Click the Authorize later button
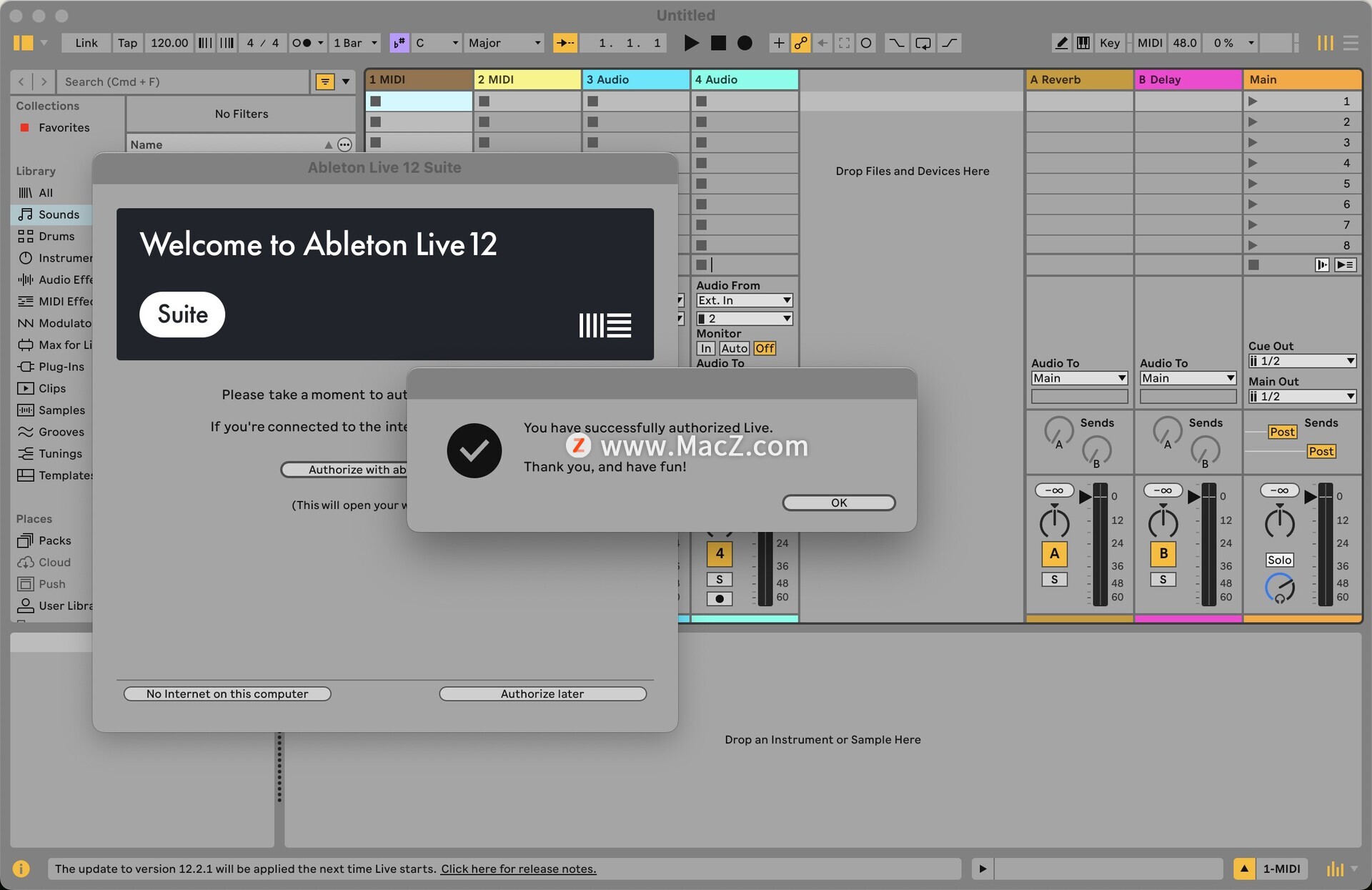The image size is (1372, 890). [542, 693]
